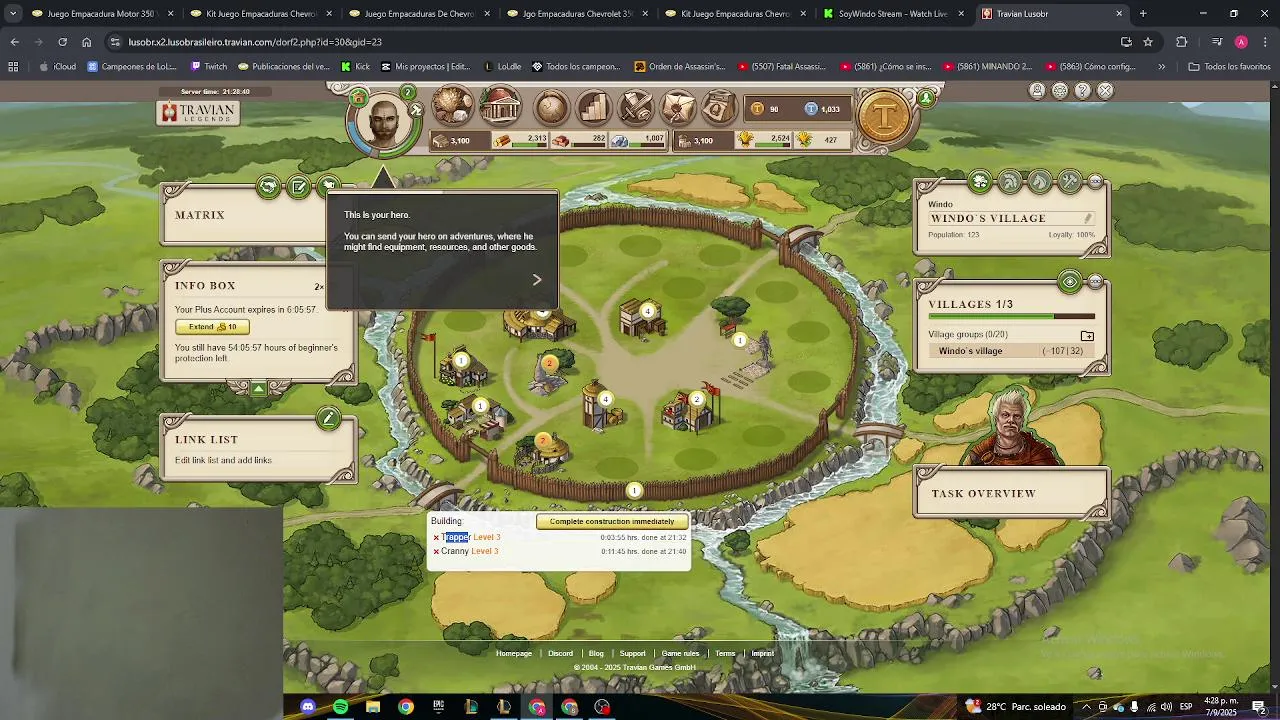The width and height of the screenshot is (1280, 720).
Task: Click the pencil to rename Windo's village
Action: tap(1087, 218)
